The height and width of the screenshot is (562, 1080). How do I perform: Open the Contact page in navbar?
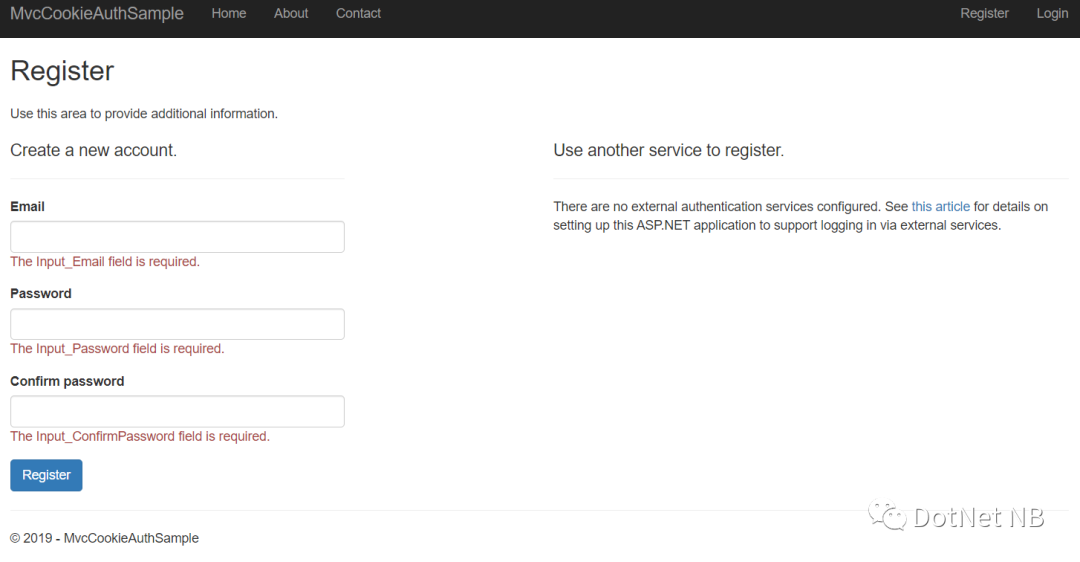click(358, 14)
